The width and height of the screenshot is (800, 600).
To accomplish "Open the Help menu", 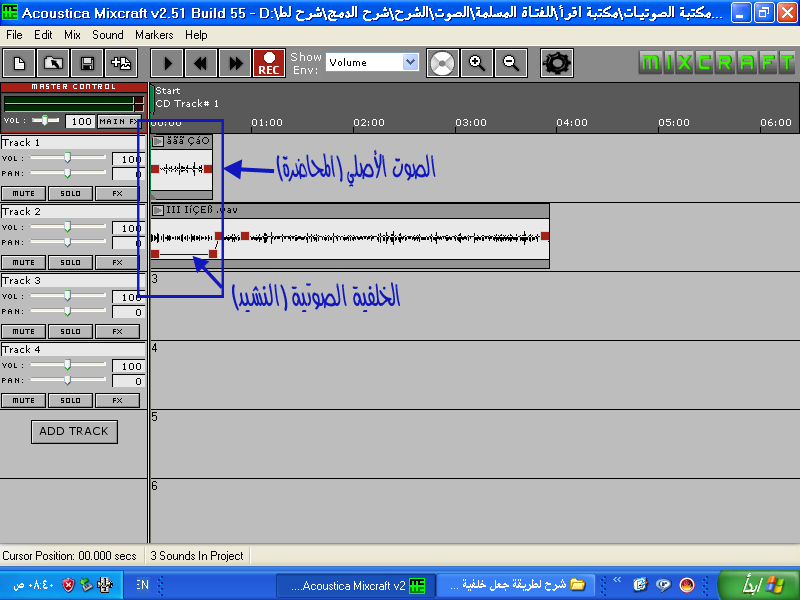I will click(196, 35).
